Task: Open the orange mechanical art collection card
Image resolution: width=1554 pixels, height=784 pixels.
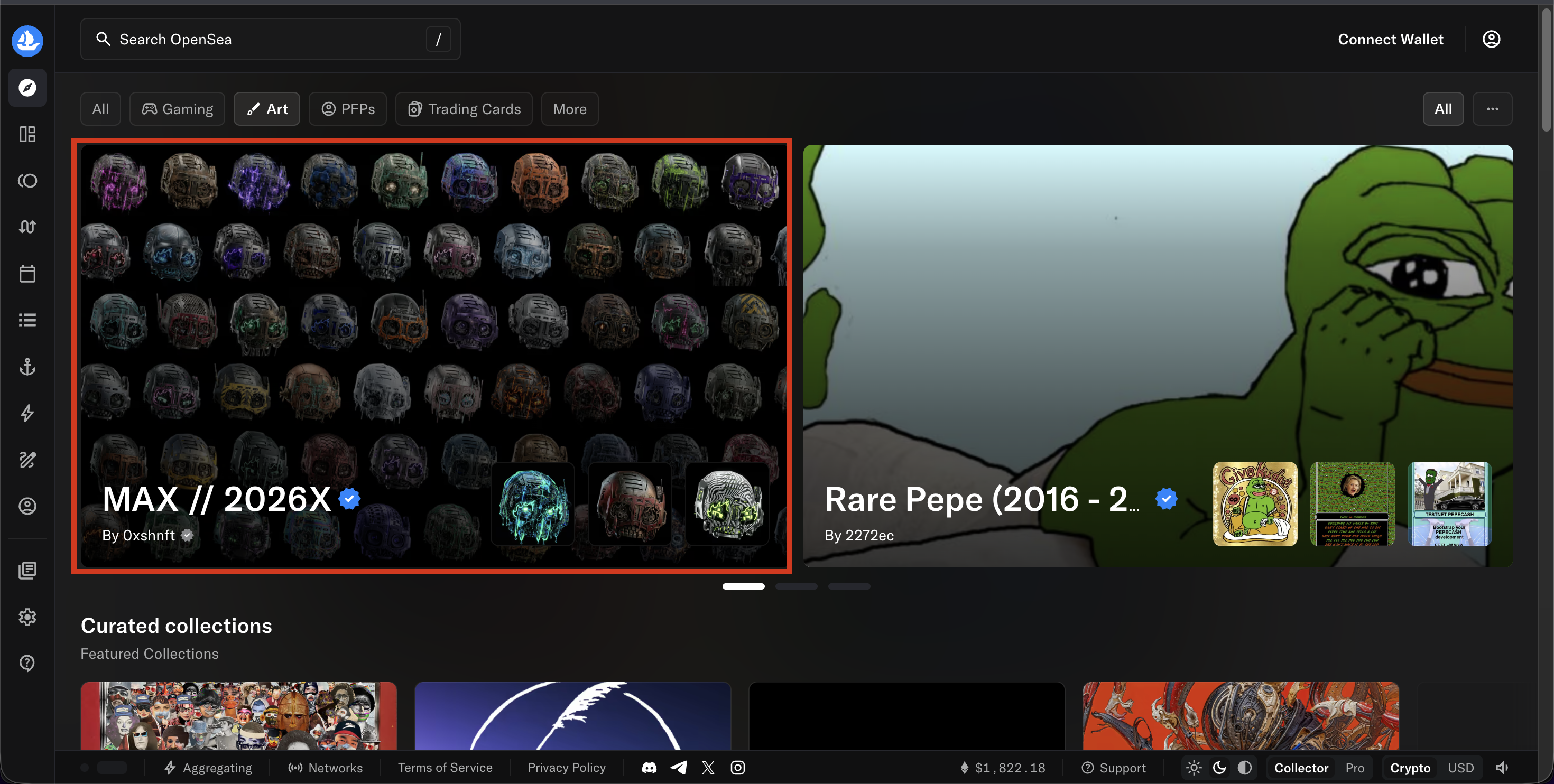Action: [1241, 716]
